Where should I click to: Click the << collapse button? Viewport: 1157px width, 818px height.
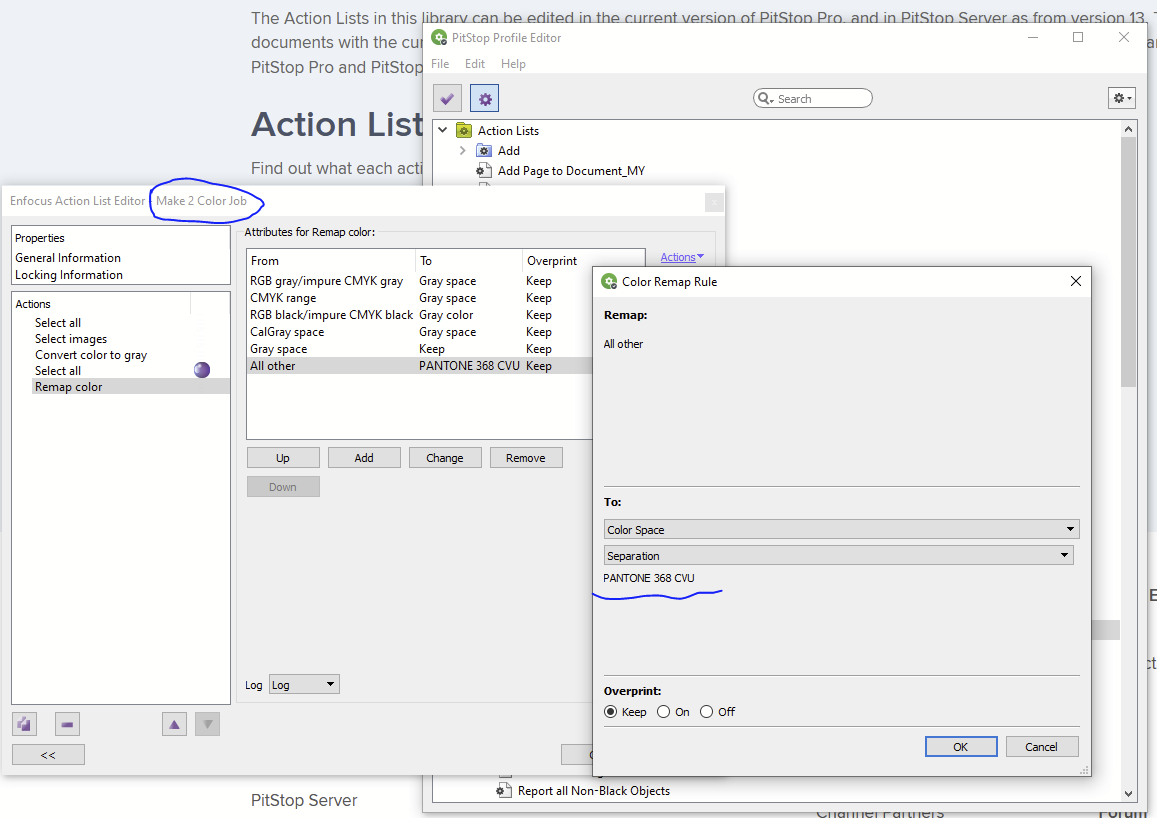coord(48,755)
